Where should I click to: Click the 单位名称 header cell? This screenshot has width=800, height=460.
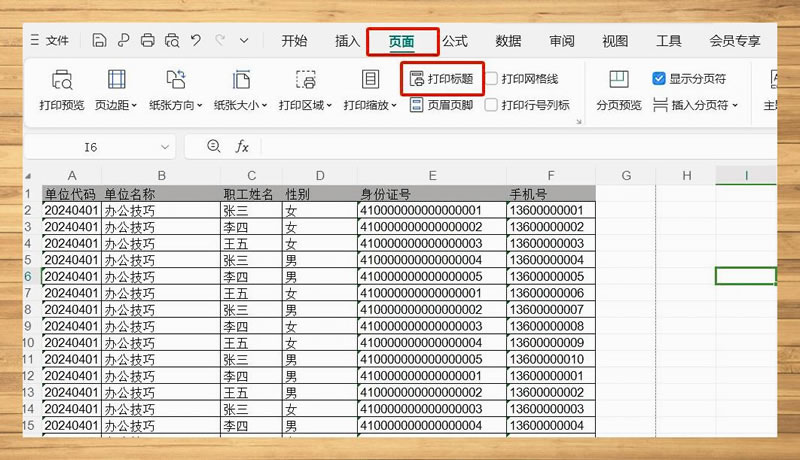point(161,194)
